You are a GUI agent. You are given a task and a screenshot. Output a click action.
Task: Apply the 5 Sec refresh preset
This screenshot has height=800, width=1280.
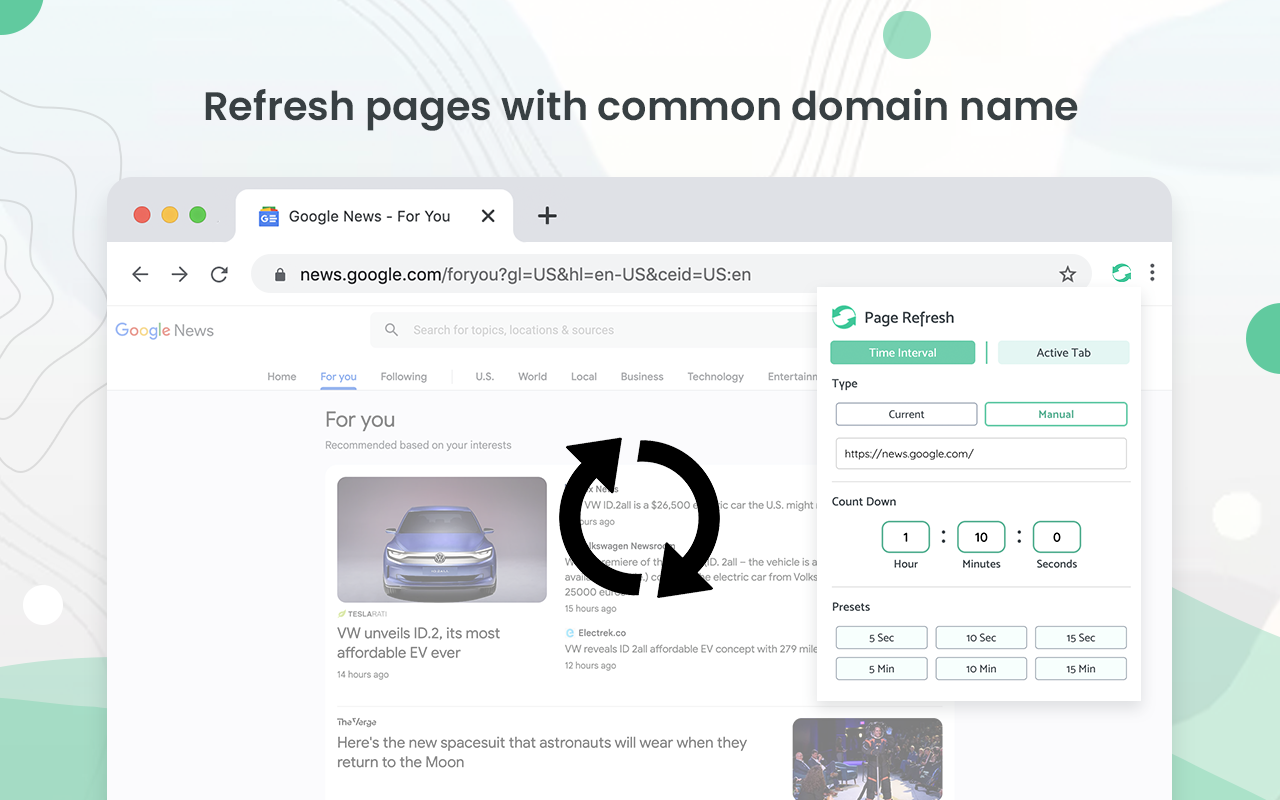click(x=881, y=637)
